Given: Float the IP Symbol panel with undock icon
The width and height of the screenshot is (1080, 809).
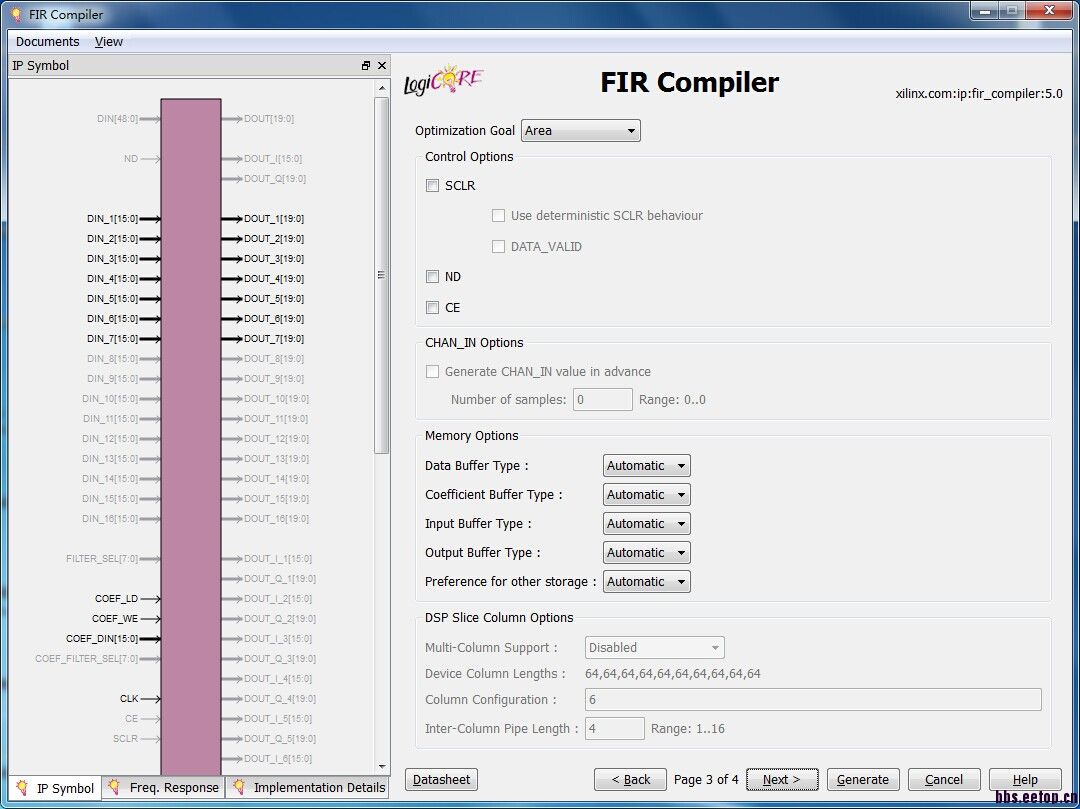Looking at the screenshot, I should pos(366,65).
